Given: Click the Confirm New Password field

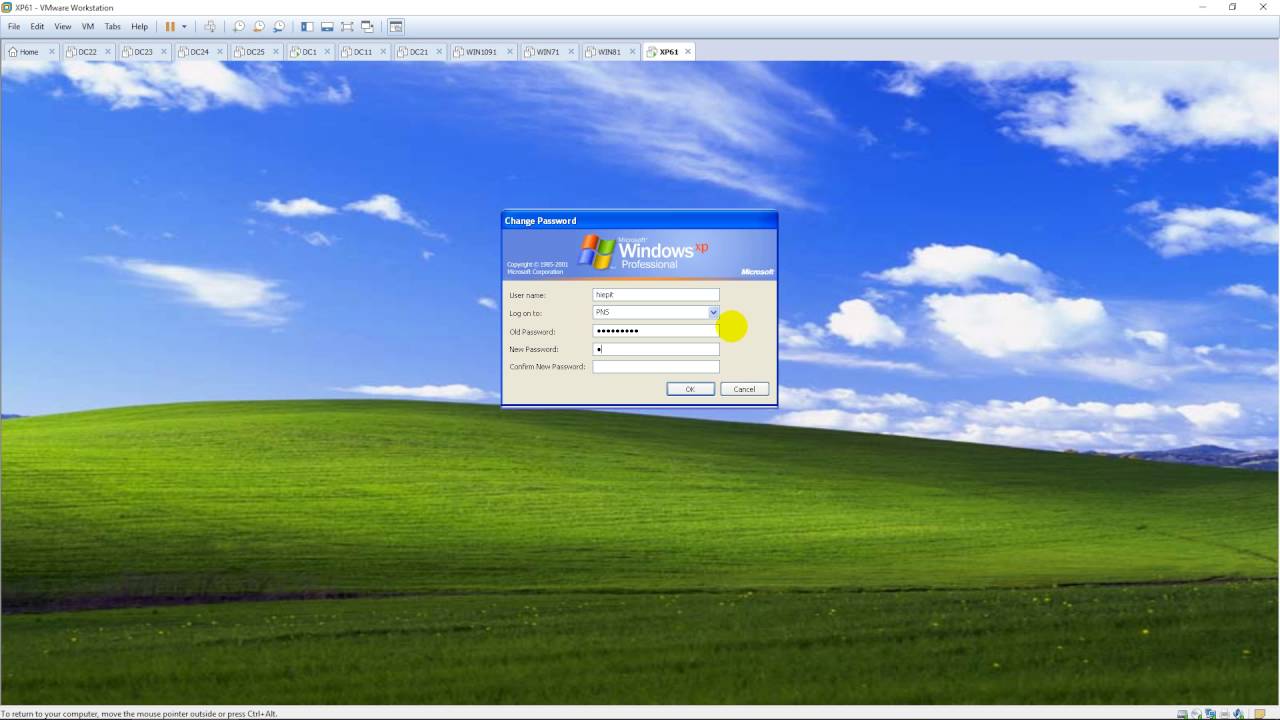Looking at the screenshot, I should [656, 367].
